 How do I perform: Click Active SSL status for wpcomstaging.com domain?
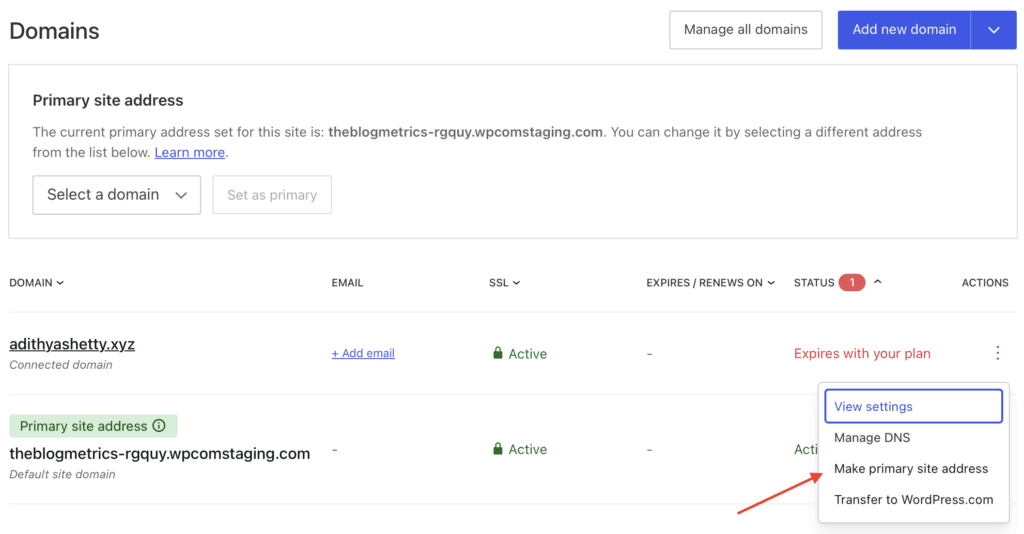pos(528,449)
